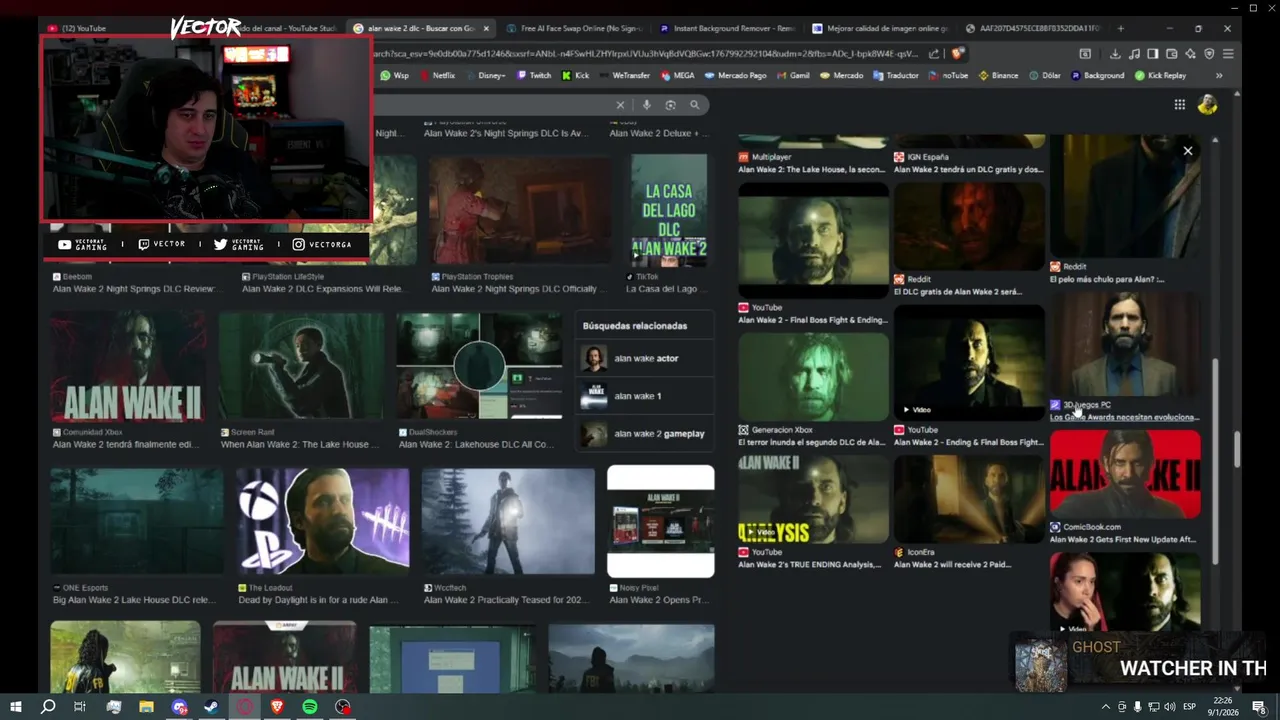Open the WeTransfer bookmark
Image resolution: width=1280 pixels, height=720 pixels.
click(623, 75)
